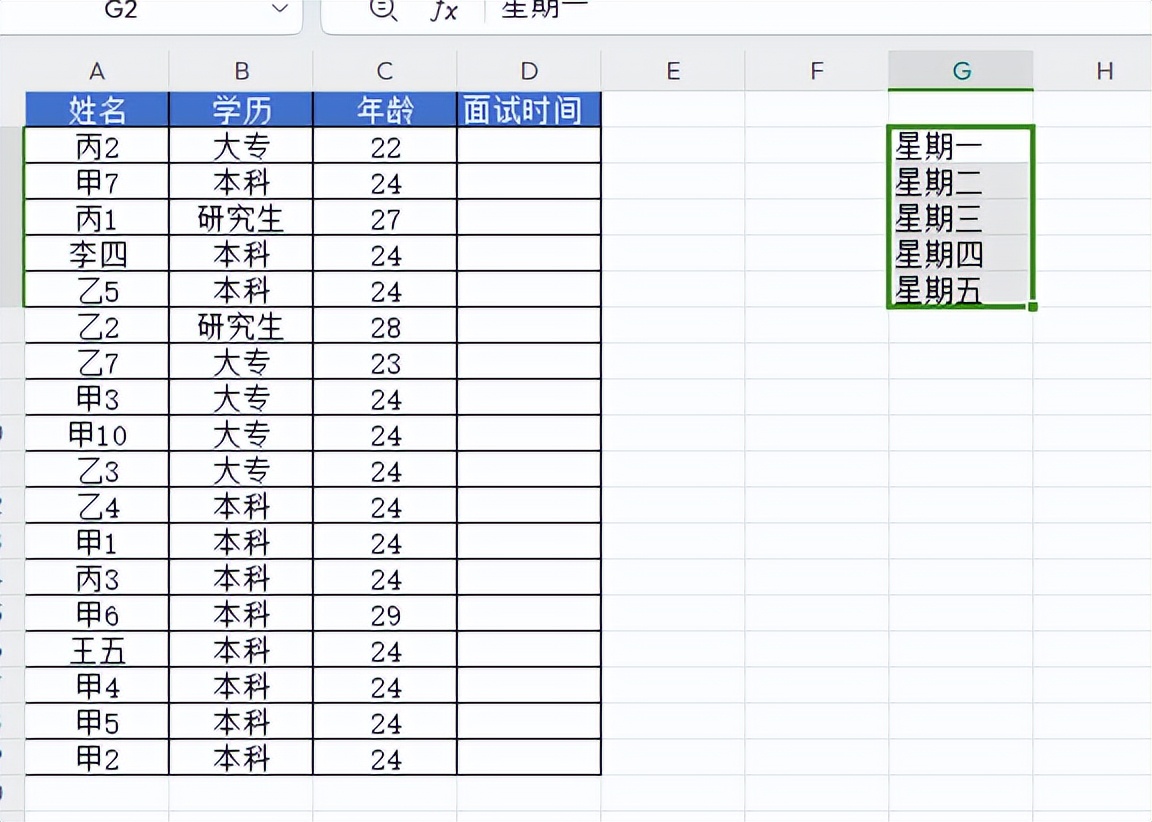This screenshot has width=1152, height=822.
Task: Click the magnifier icon beside fx
Action: [383, 9]
